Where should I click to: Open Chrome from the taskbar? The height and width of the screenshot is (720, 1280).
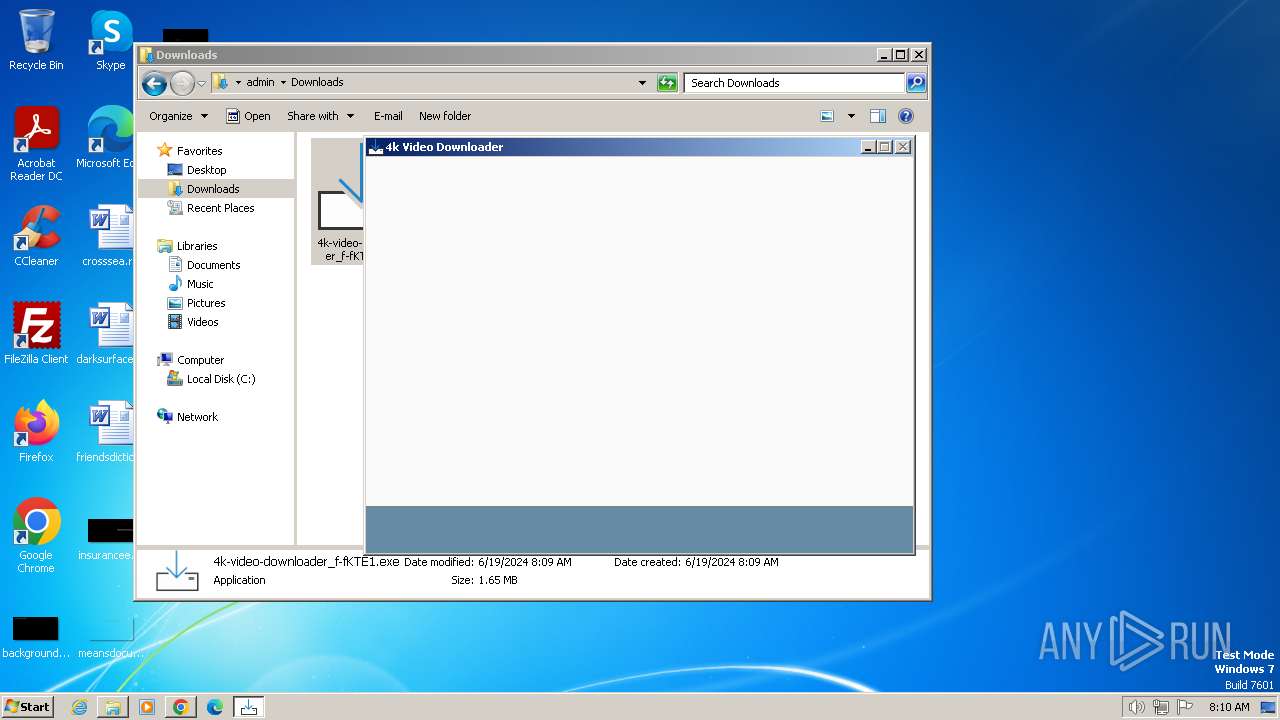click(x=181, y=707)
